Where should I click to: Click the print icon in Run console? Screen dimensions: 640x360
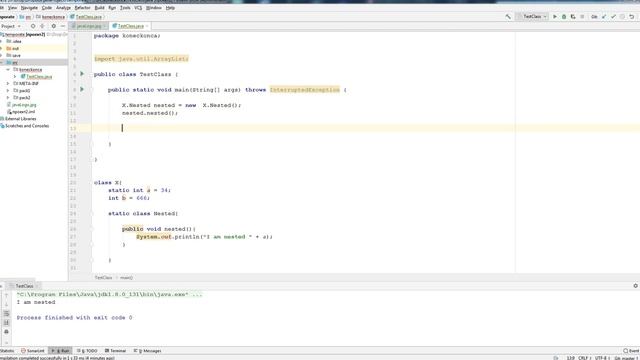[6, 331]
